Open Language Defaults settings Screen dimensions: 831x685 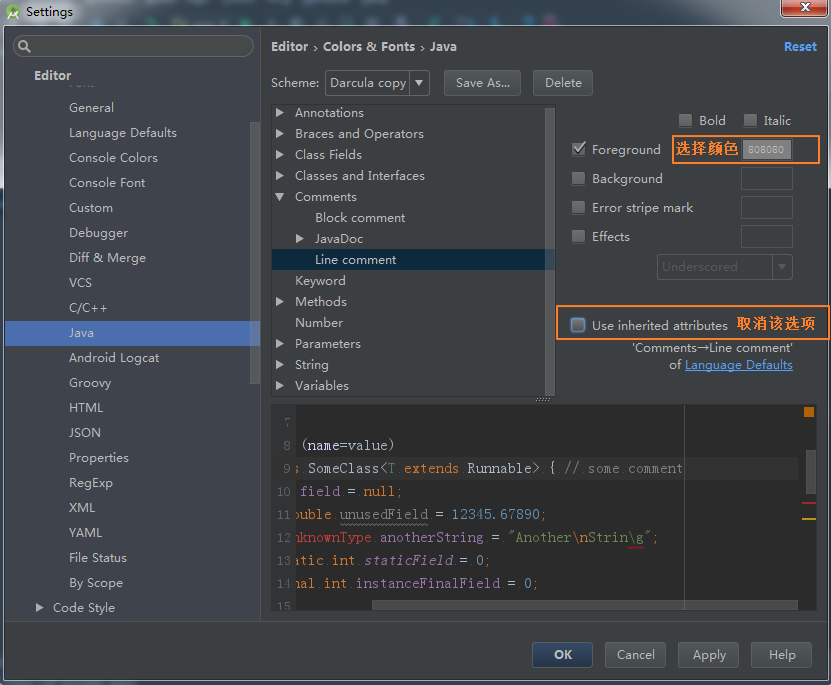click(x=122, y=132)
